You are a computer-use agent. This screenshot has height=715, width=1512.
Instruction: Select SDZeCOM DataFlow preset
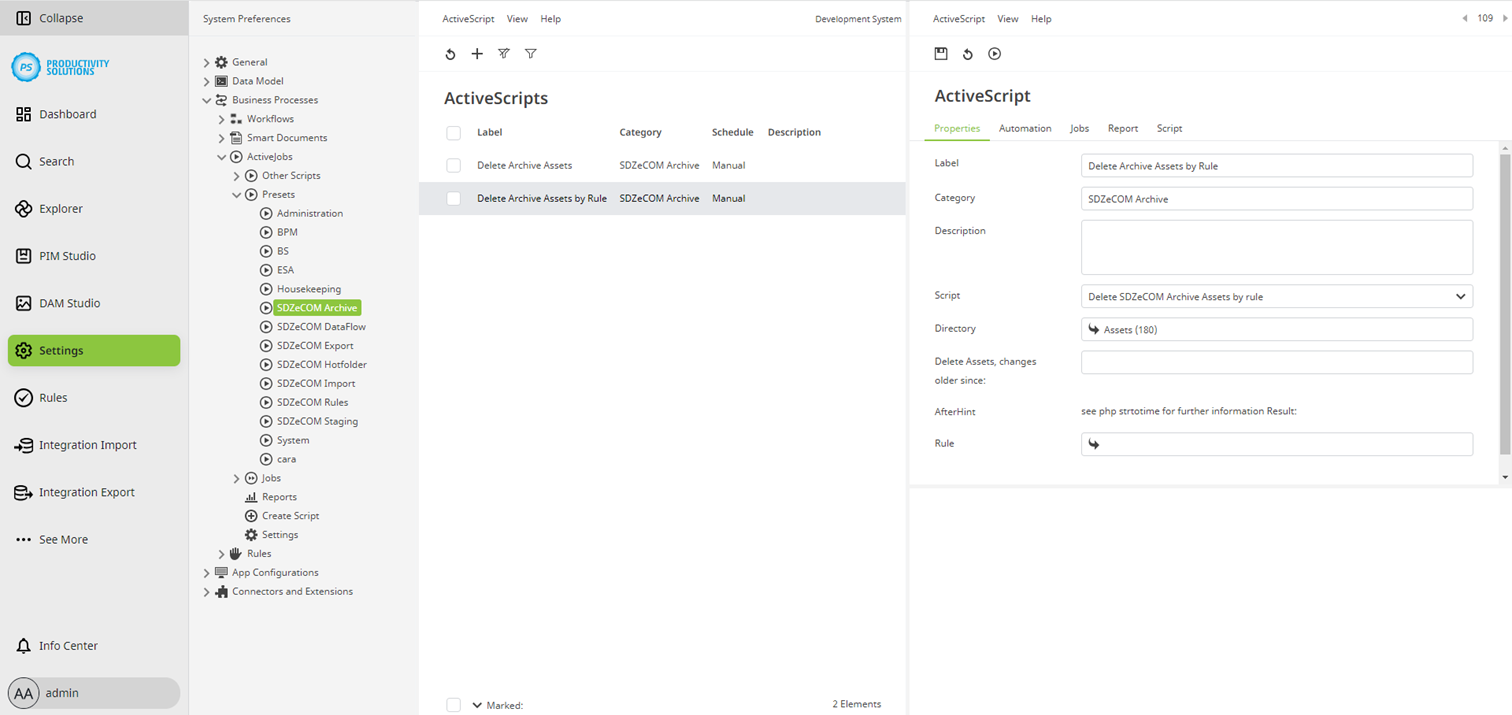tap(320, 327)
